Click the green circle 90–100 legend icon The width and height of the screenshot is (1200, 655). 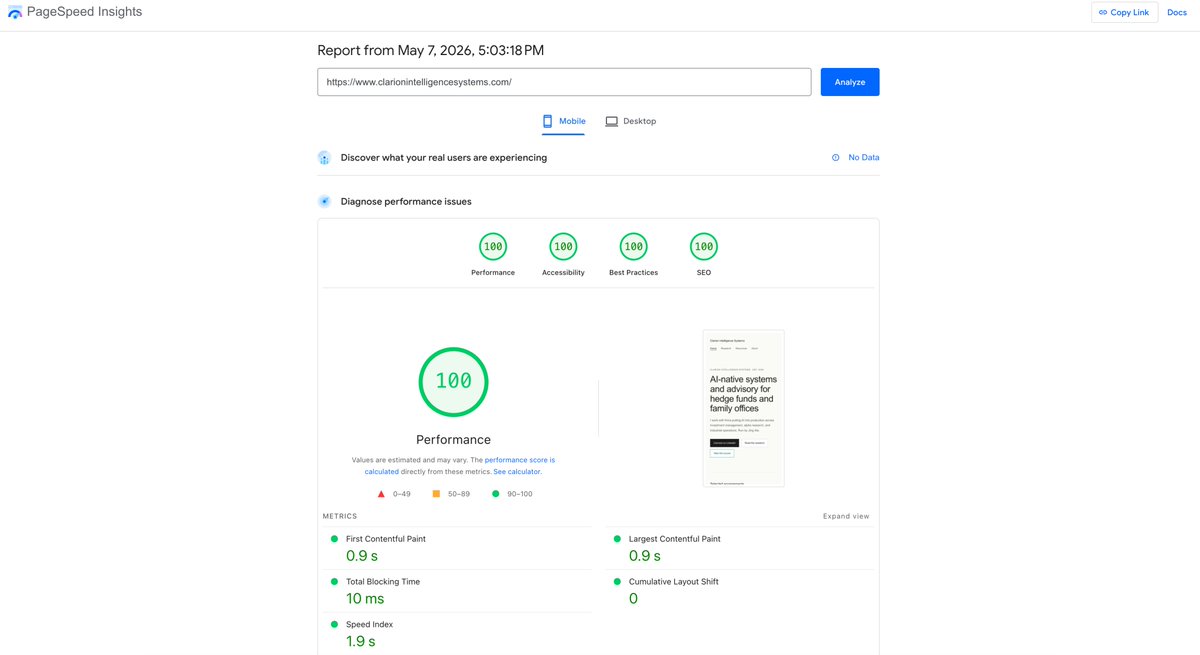click(x=495, y=494)
